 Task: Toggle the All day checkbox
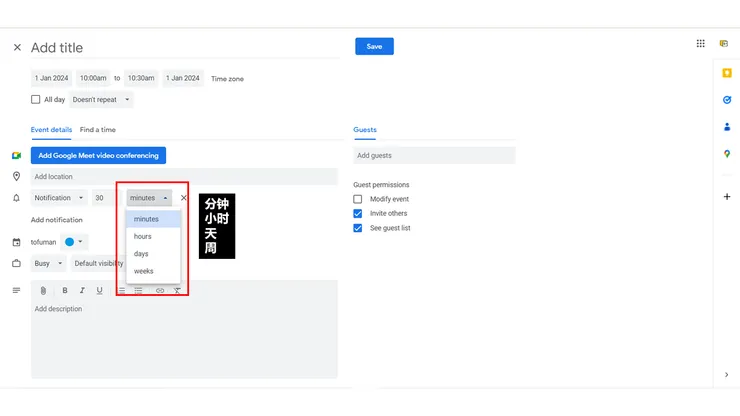point(35,100)
